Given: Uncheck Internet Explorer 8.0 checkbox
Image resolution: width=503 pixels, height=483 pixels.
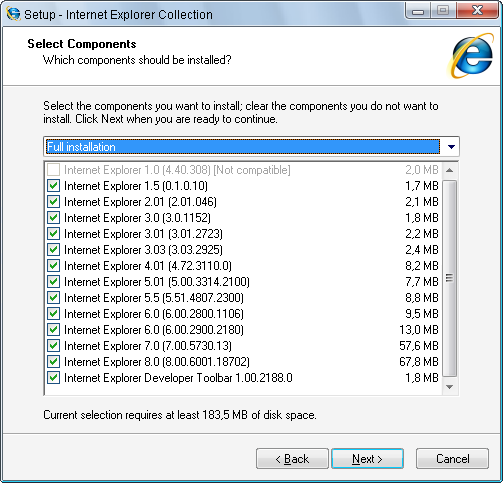Looking at the screenshot, I should coord(53,362).
